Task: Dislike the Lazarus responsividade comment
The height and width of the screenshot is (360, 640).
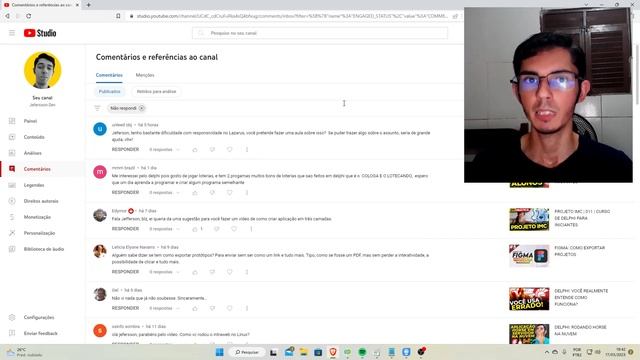Action: tap(212, 150)
